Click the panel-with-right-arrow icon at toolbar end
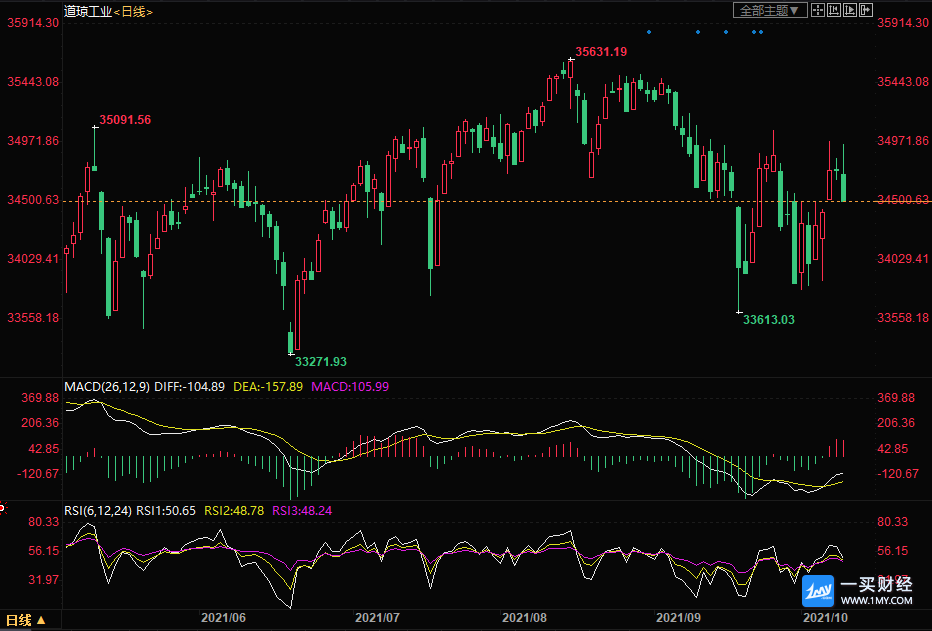 (866, 10)
